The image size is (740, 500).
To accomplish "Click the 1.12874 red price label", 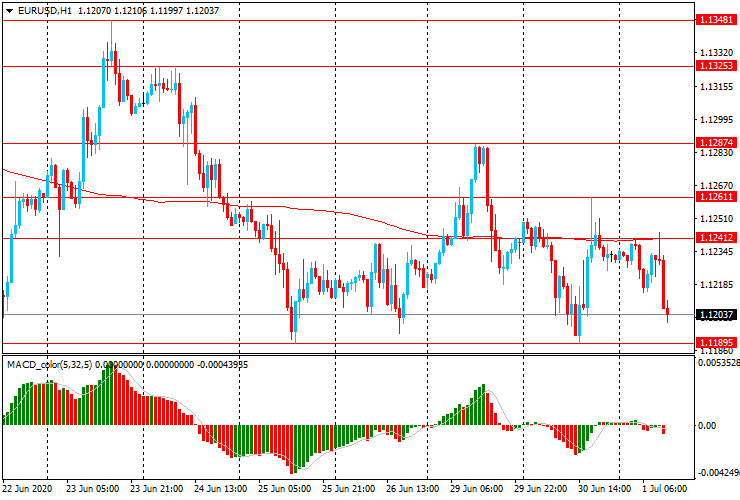I will pyautogui.click(x=716, y=143).
